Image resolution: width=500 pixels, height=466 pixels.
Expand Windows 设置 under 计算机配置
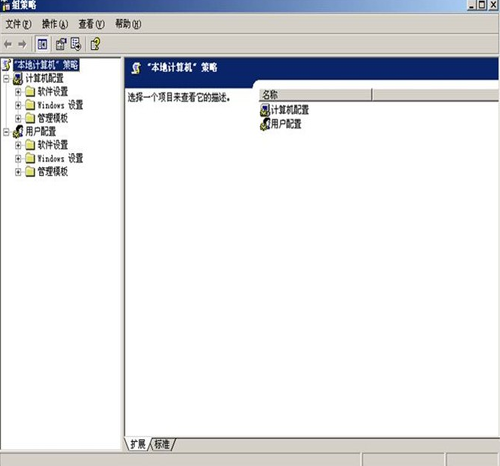click(18, 105)
